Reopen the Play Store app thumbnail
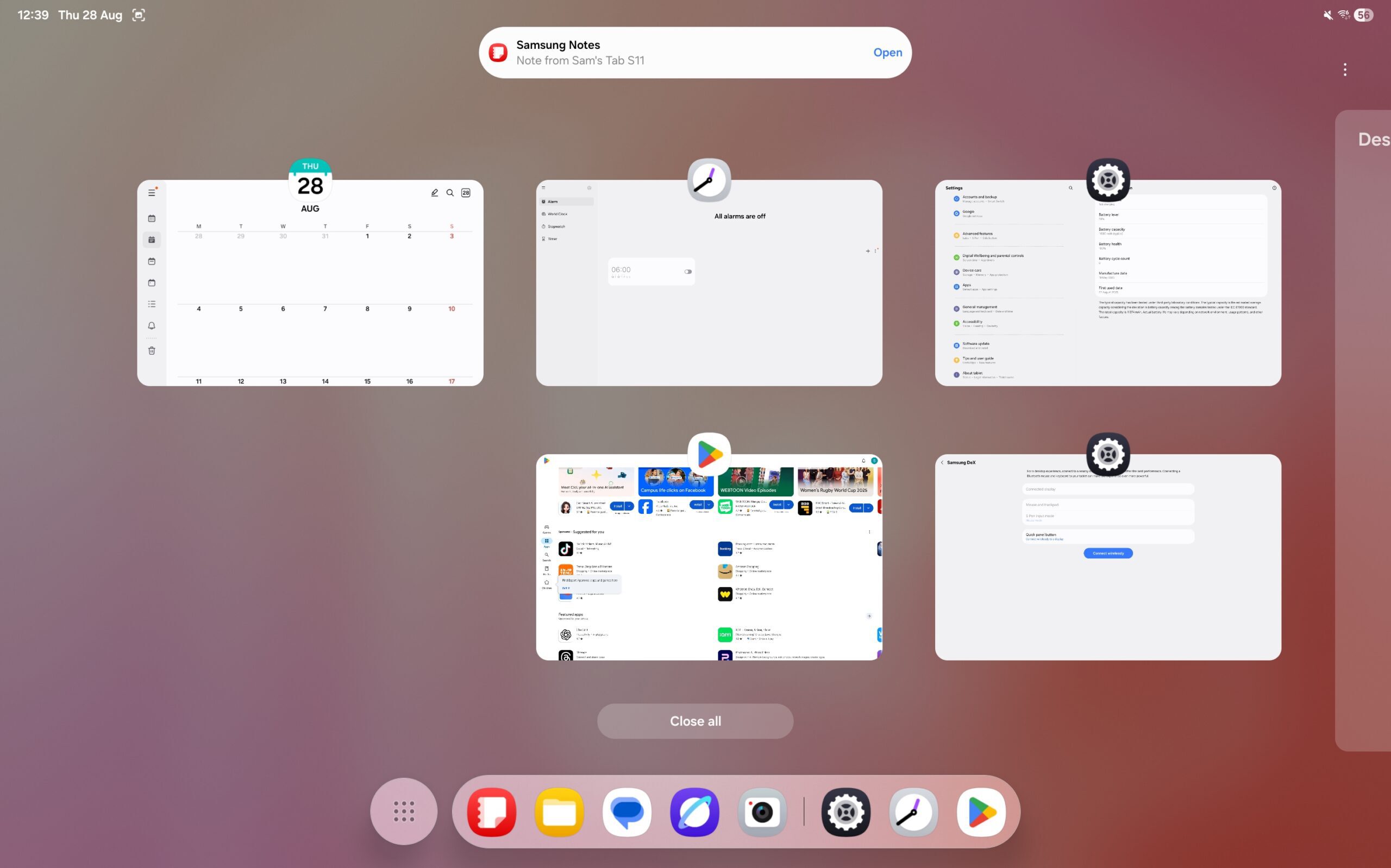The height and width of the screenshot is (868, 1391). 709,557
